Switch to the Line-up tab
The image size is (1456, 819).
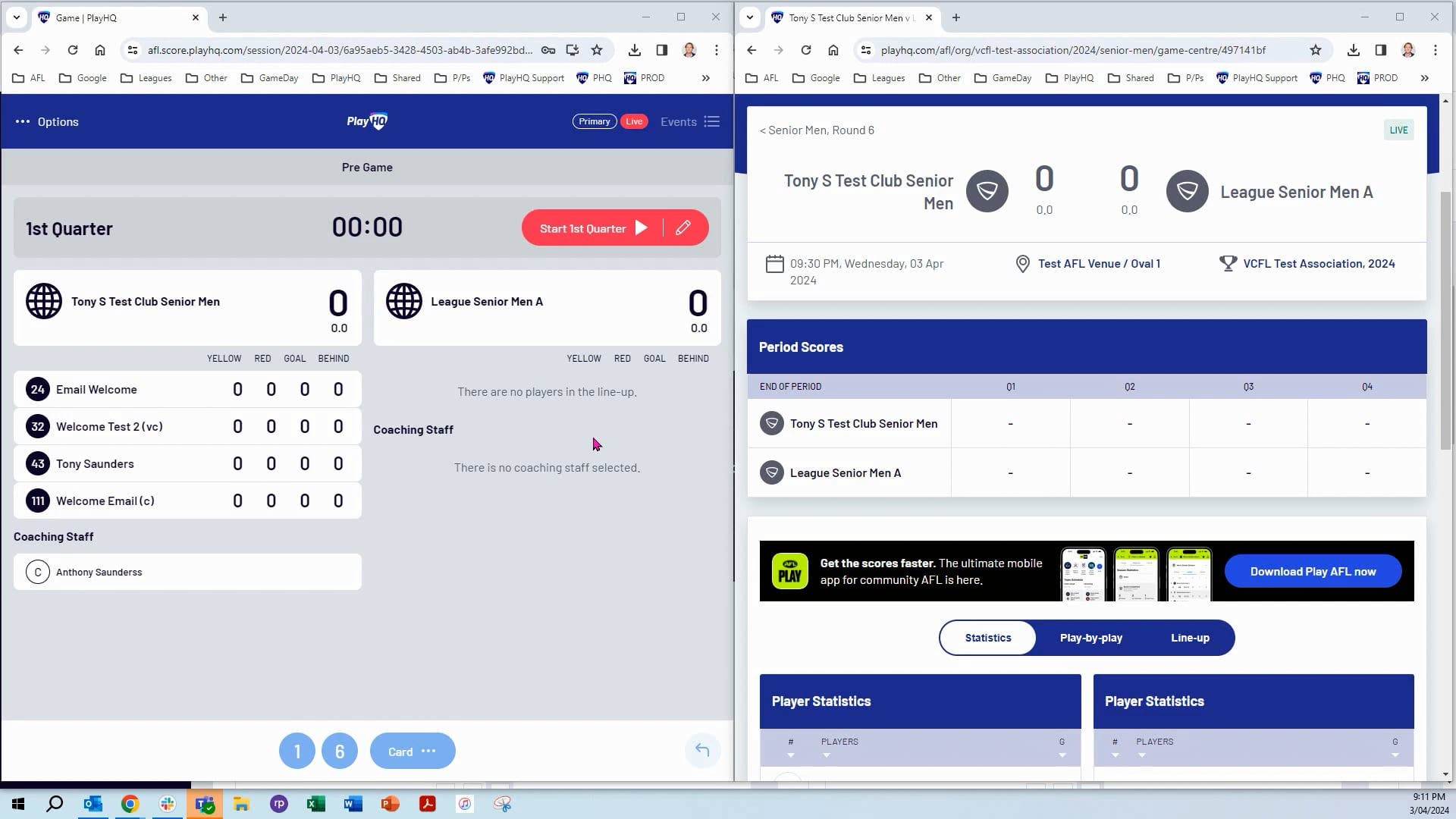pos(1189,638)
